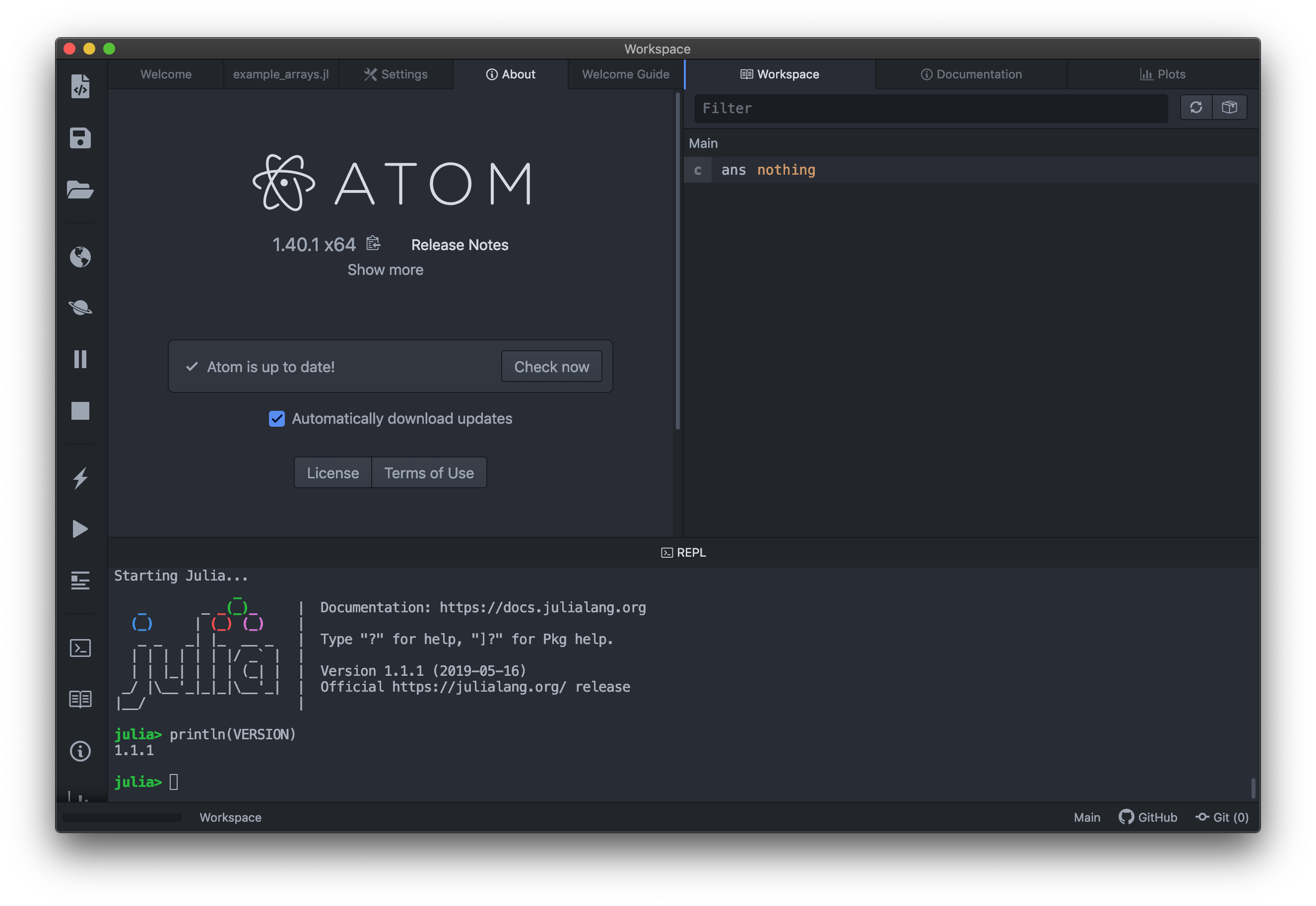Click the planet icon in the sidebar

pos(80,308)
